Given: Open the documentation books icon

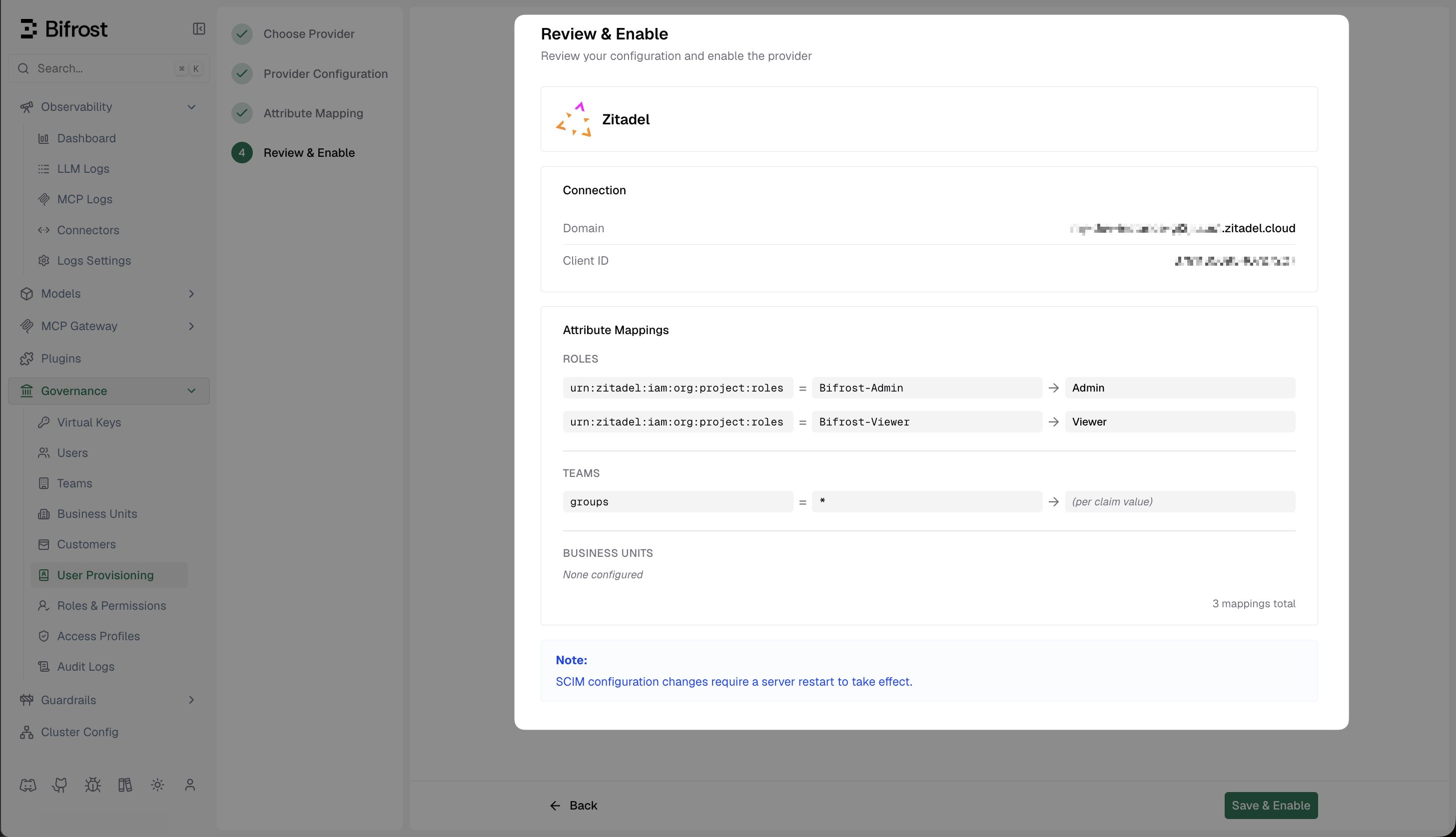Looking at the screenshot, I should click(x=125, y=785).
